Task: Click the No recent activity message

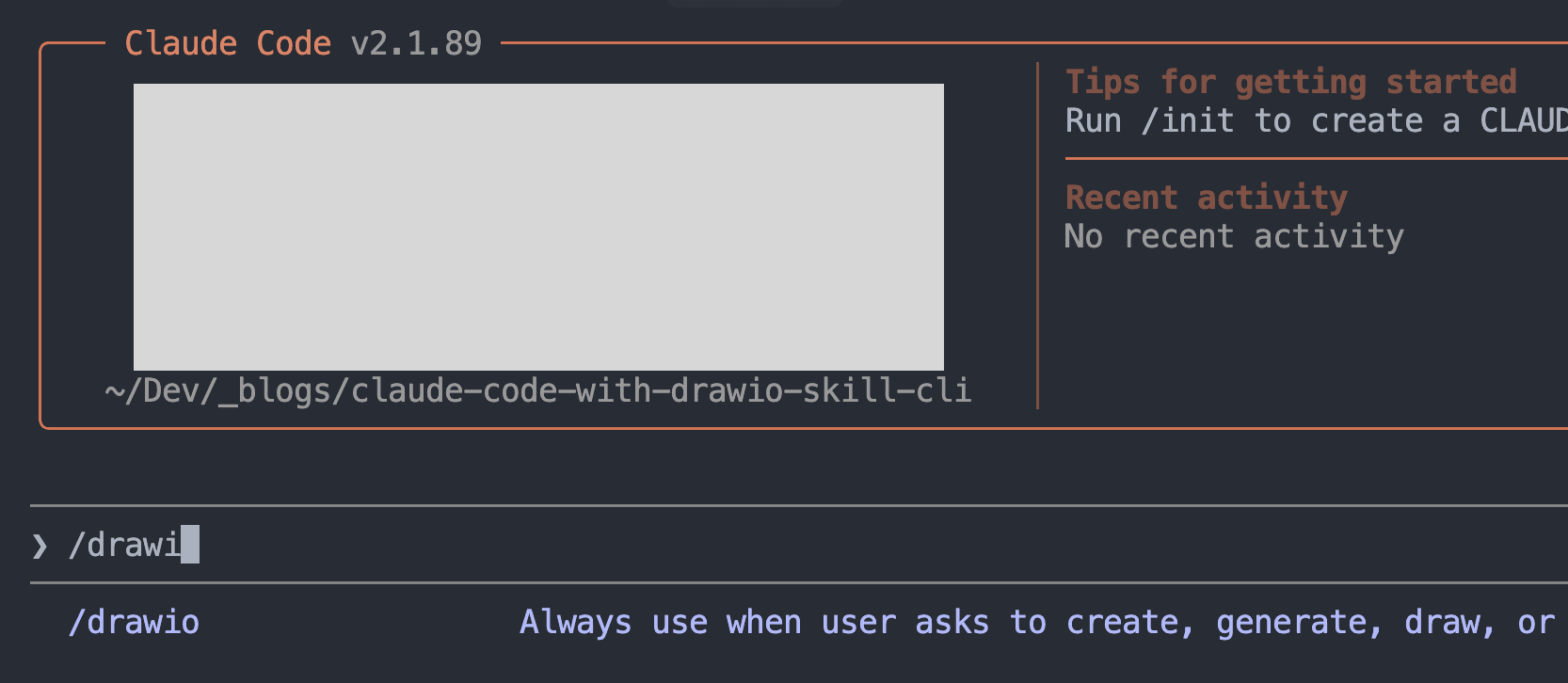Action: click(1234, 236)
